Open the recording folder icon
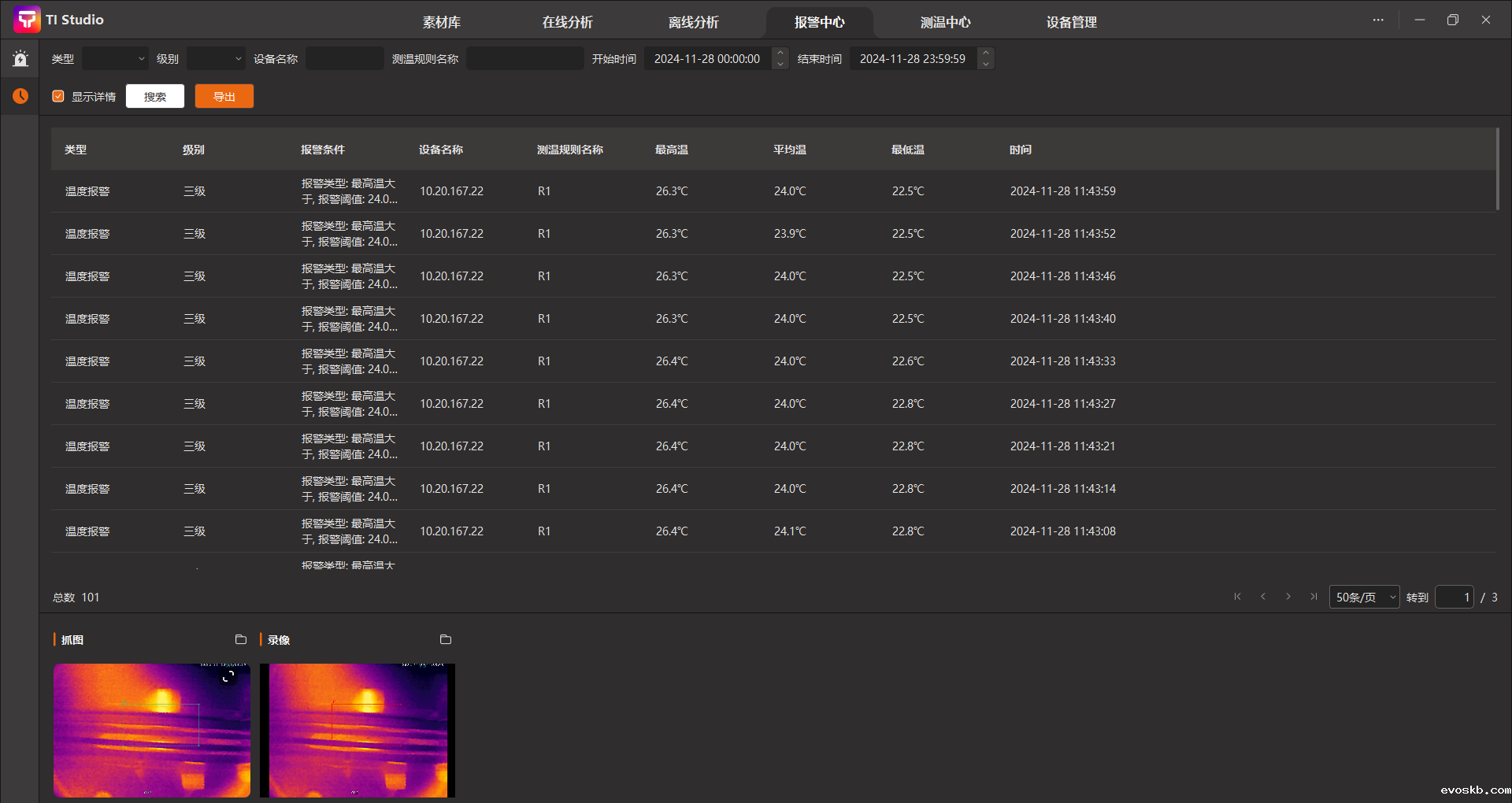 click(x=446, y=639)
